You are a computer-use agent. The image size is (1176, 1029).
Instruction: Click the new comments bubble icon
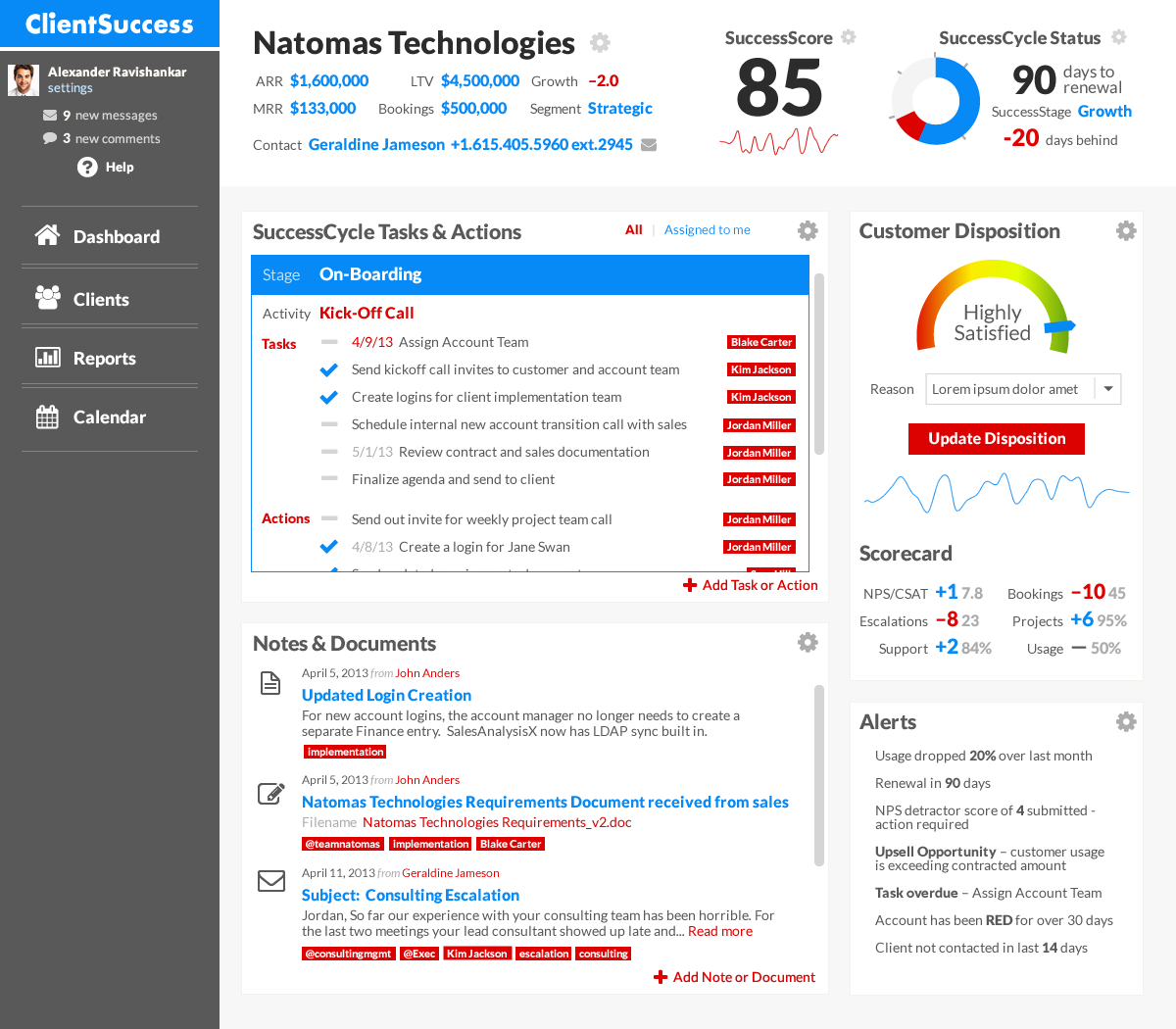(50, 138)
